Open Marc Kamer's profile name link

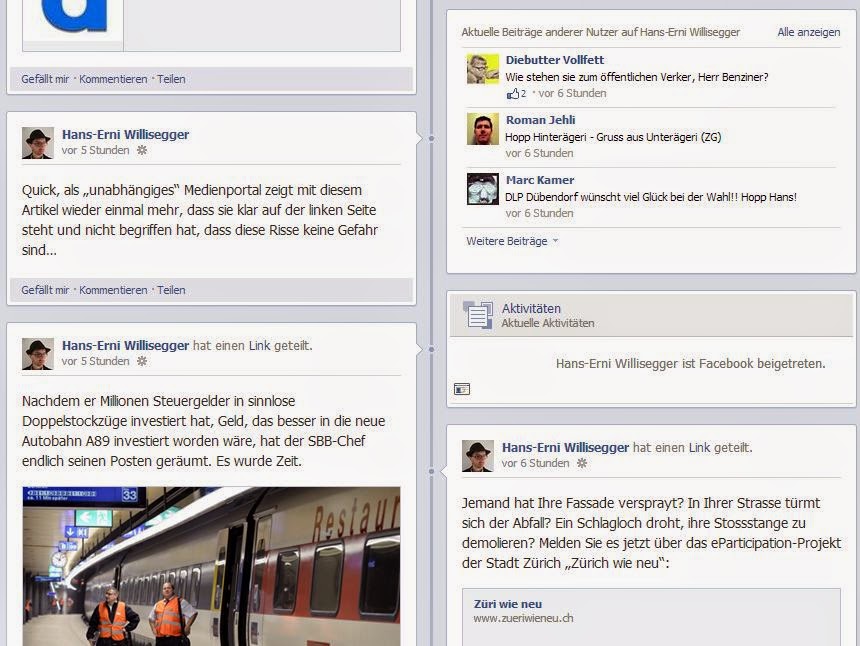coord(540,180)
